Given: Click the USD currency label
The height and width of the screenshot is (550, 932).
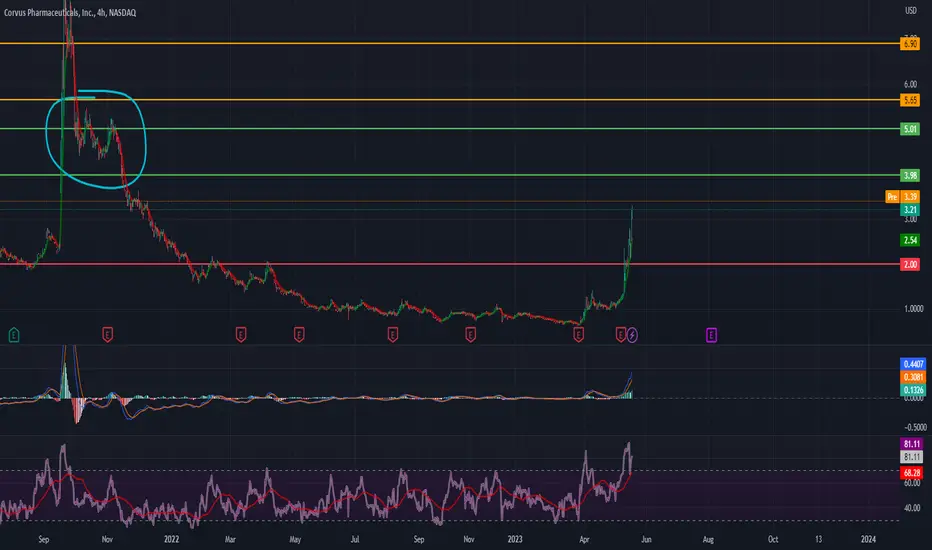Looking at the screenshot, I should point(911,10).
